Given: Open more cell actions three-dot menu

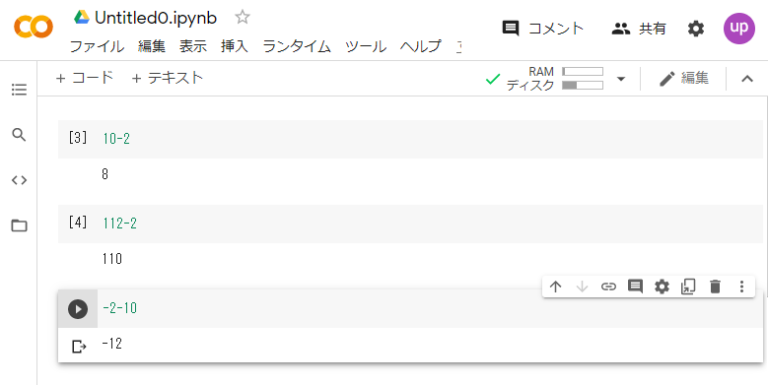Looking at the screenshot, I should (742, 287).
